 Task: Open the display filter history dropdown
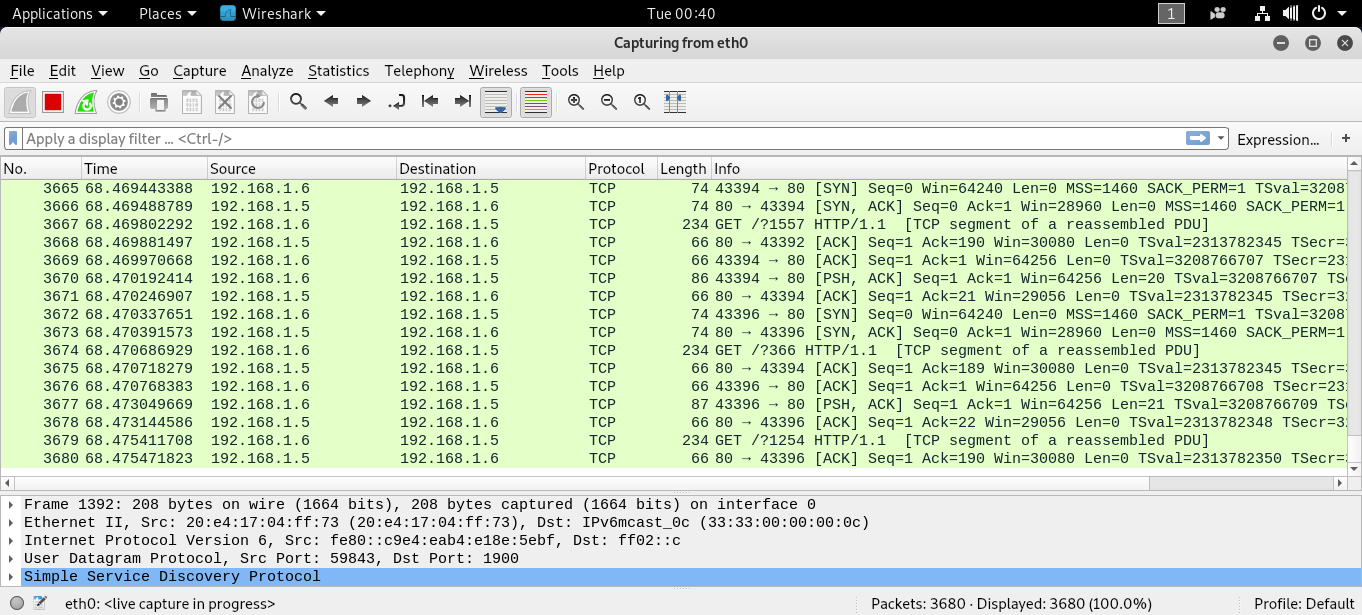point(1221,139)
